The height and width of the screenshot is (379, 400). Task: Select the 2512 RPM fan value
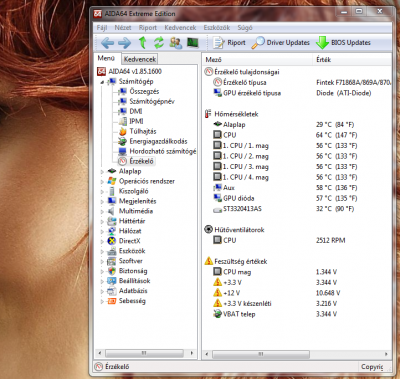[x=331, y=240]
